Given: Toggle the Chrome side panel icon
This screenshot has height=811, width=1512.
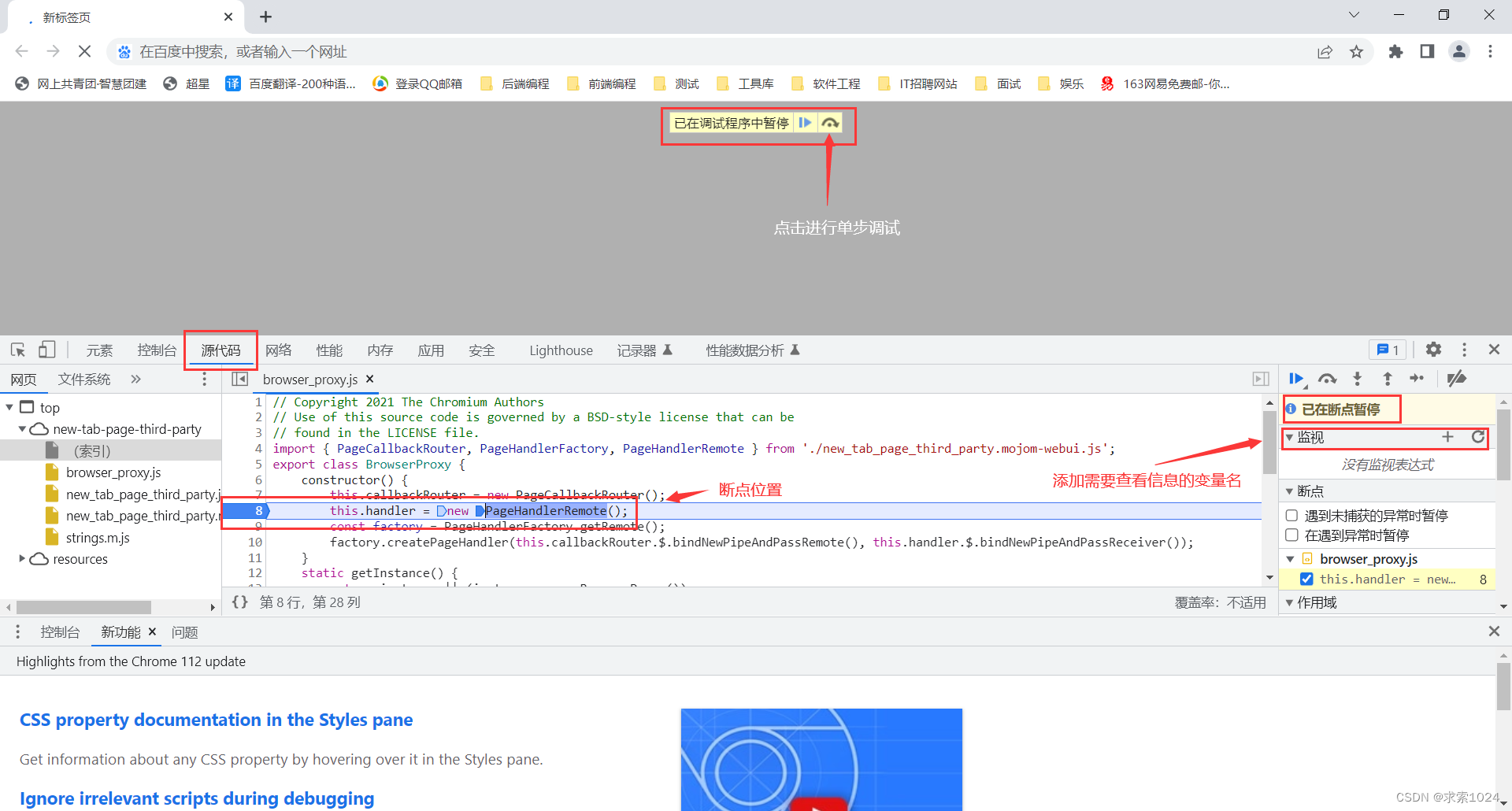Looking at the screenshot, I should [1427, 52].
